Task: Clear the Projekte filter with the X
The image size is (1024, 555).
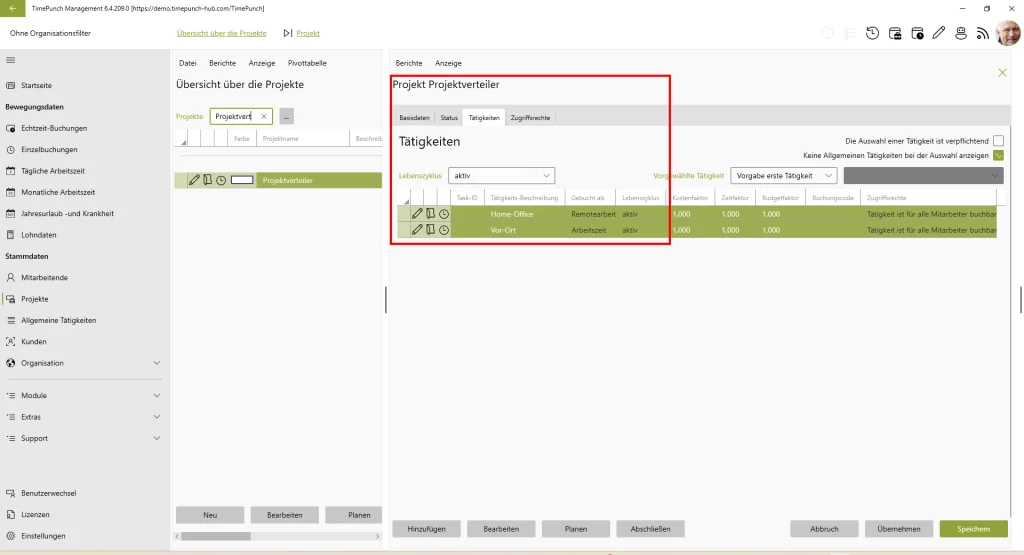Action: click(x=264, y=116)
